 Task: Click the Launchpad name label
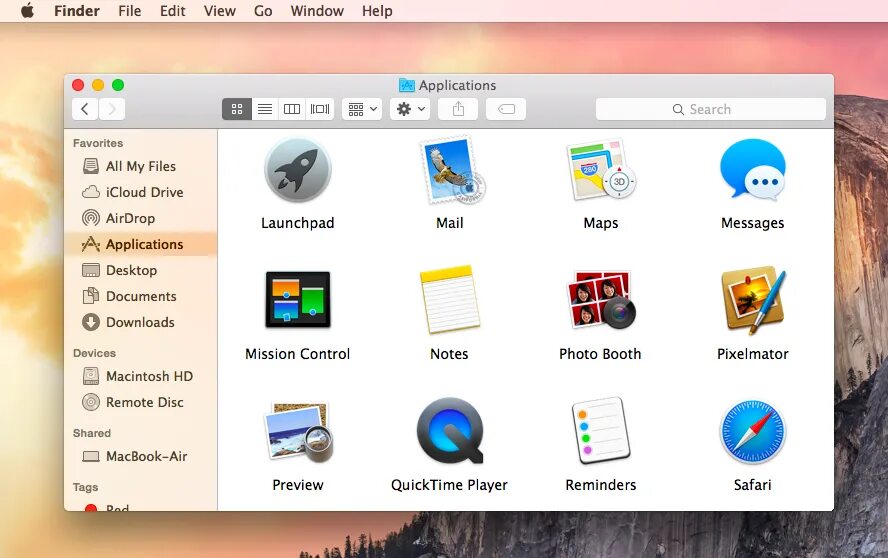click(x=297, y=223)
